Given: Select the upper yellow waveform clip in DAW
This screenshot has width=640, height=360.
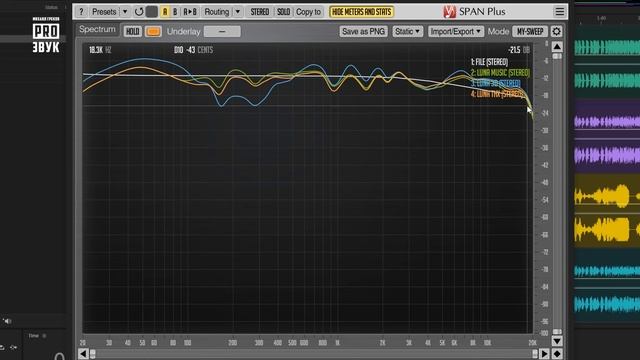Looking at the screenshot, I should coord(607,196).
